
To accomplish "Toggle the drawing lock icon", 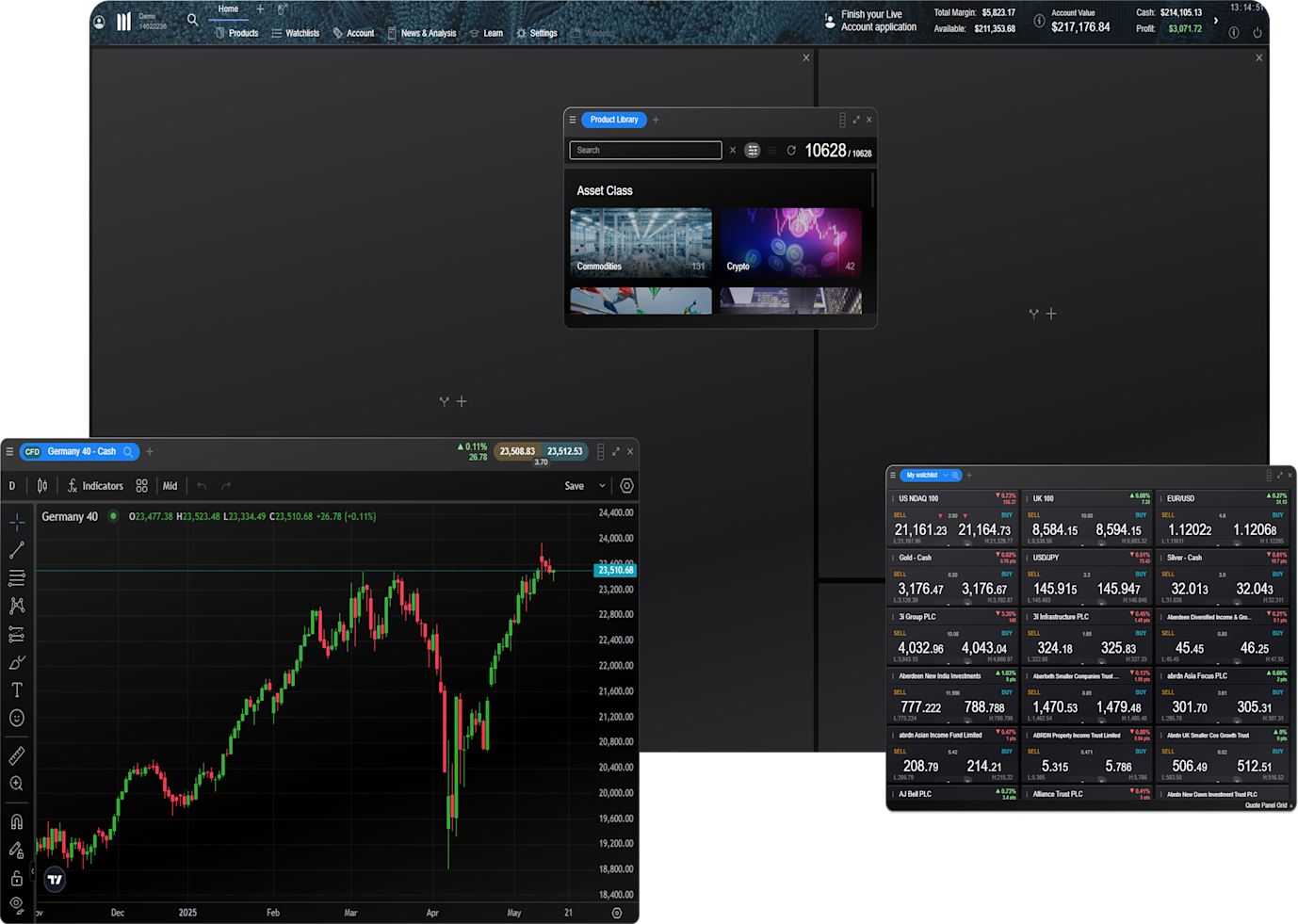I will tap(17, 879).
